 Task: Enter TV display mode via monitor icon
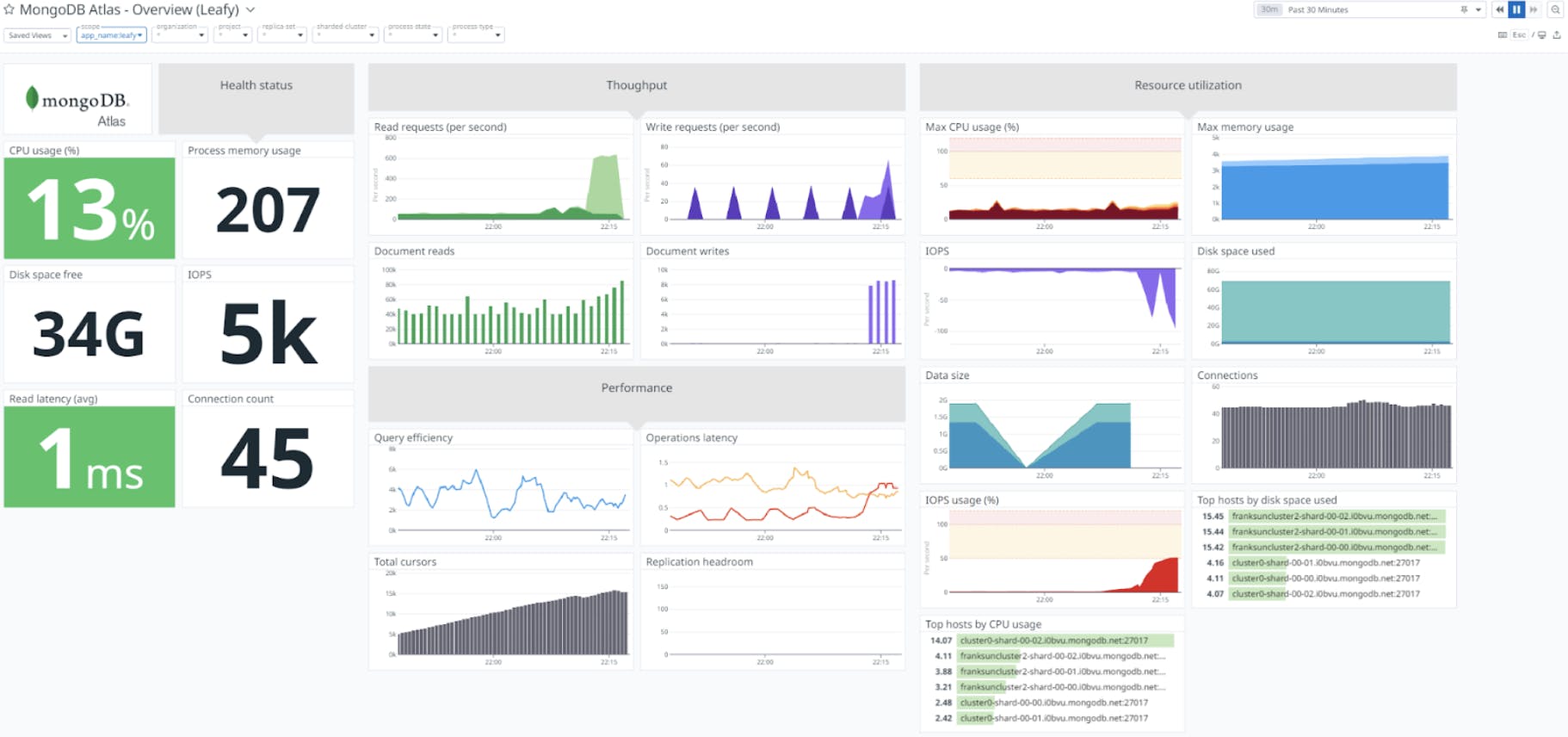pos(1541,35)
